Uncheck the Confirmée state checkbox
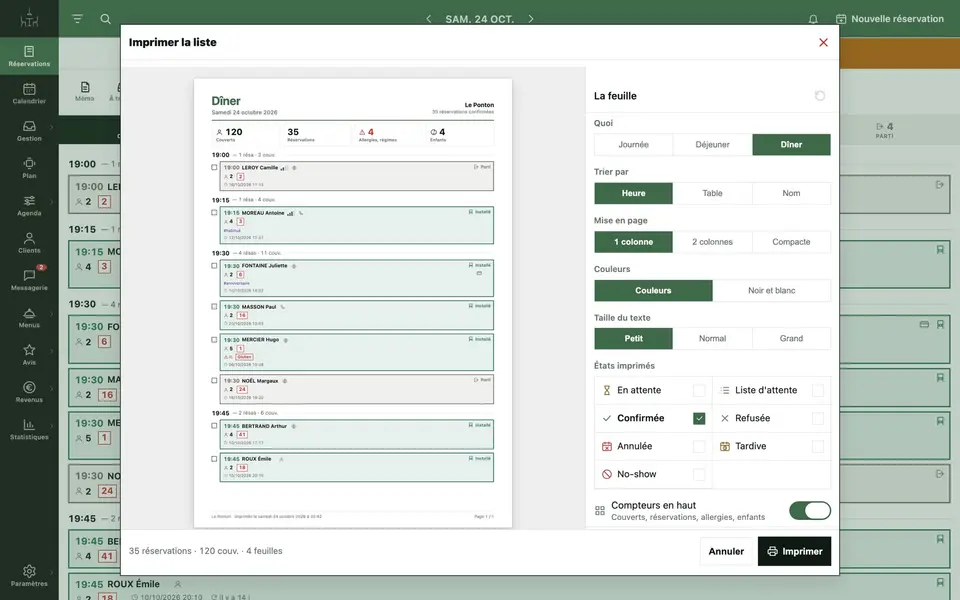 tap(699, 418)
